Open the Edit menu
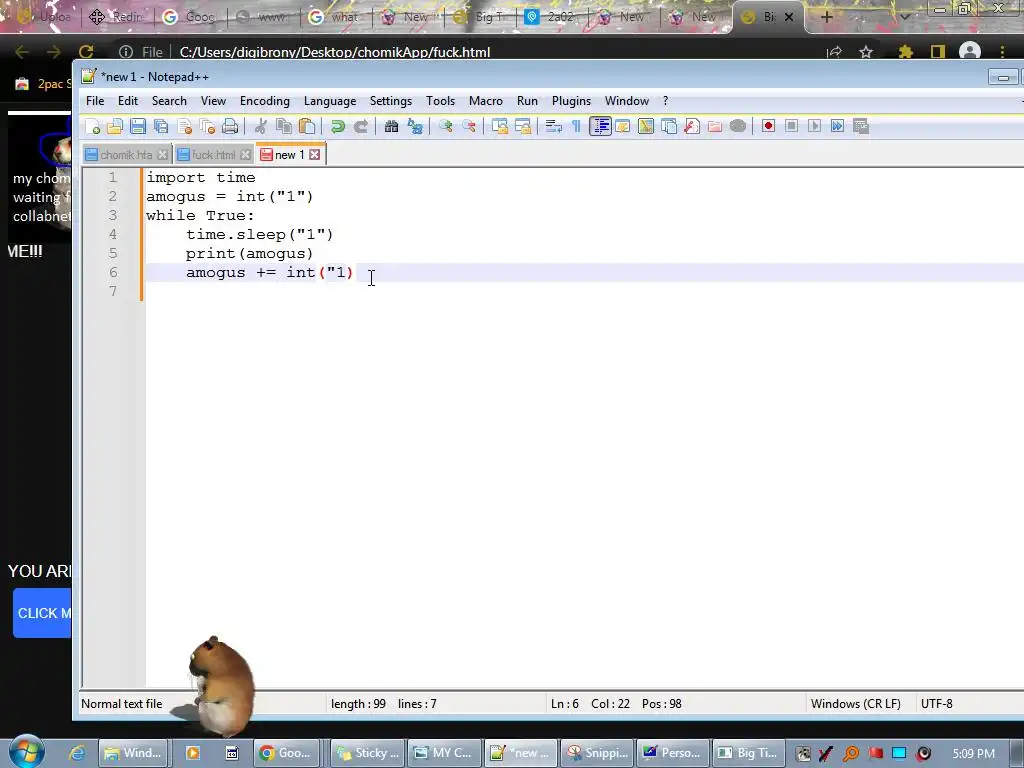This screenshot has width=1024, height=768. click(x=128, y=101)
